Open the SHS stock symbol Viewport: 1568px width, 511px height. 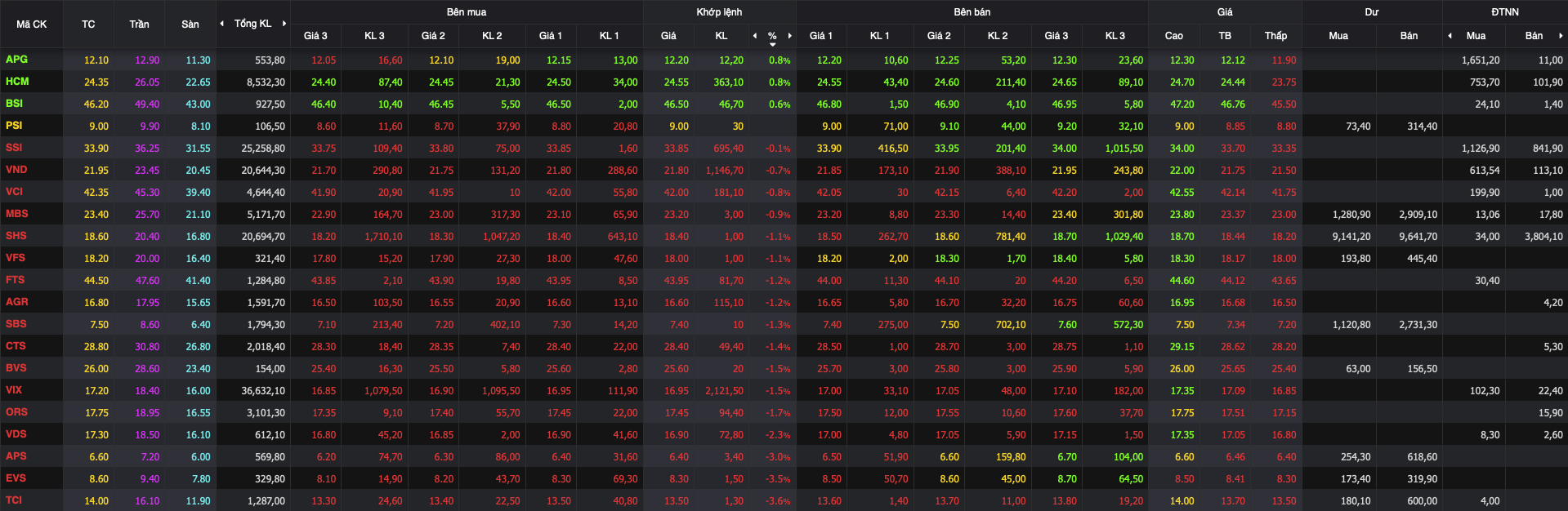(16, 236)
